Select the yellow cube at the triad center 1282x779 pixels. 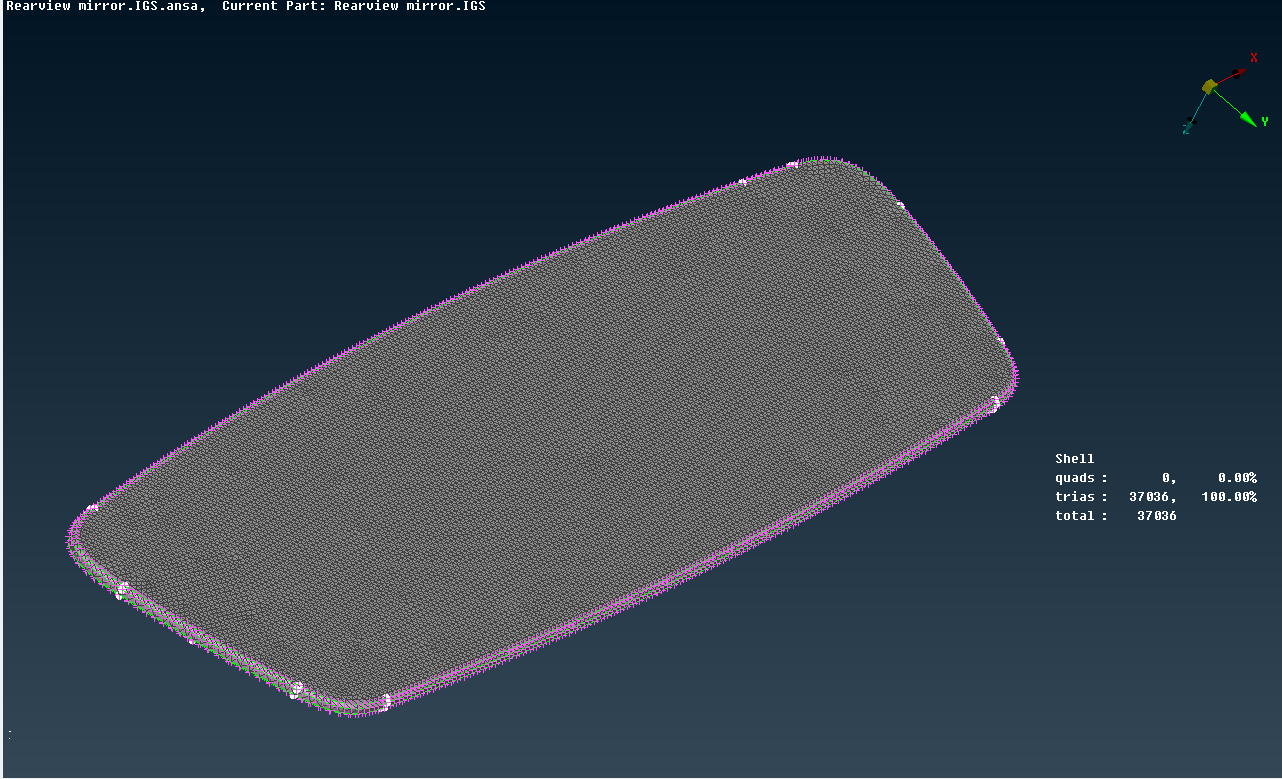click(x=1209, y=87)
